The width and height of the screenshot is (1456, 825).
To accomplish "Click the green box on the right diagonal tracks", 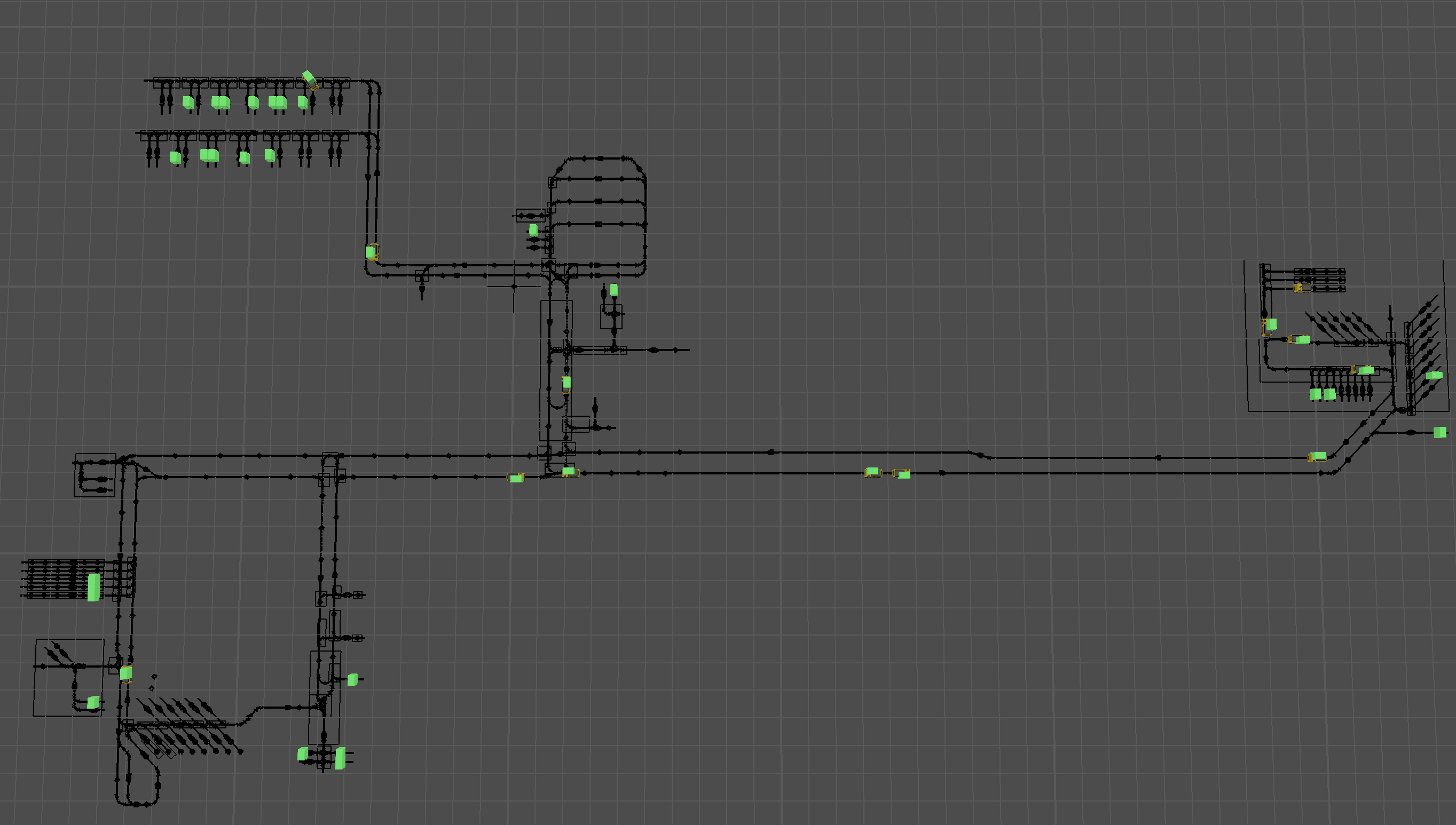I will click(x=1434, y=376).
